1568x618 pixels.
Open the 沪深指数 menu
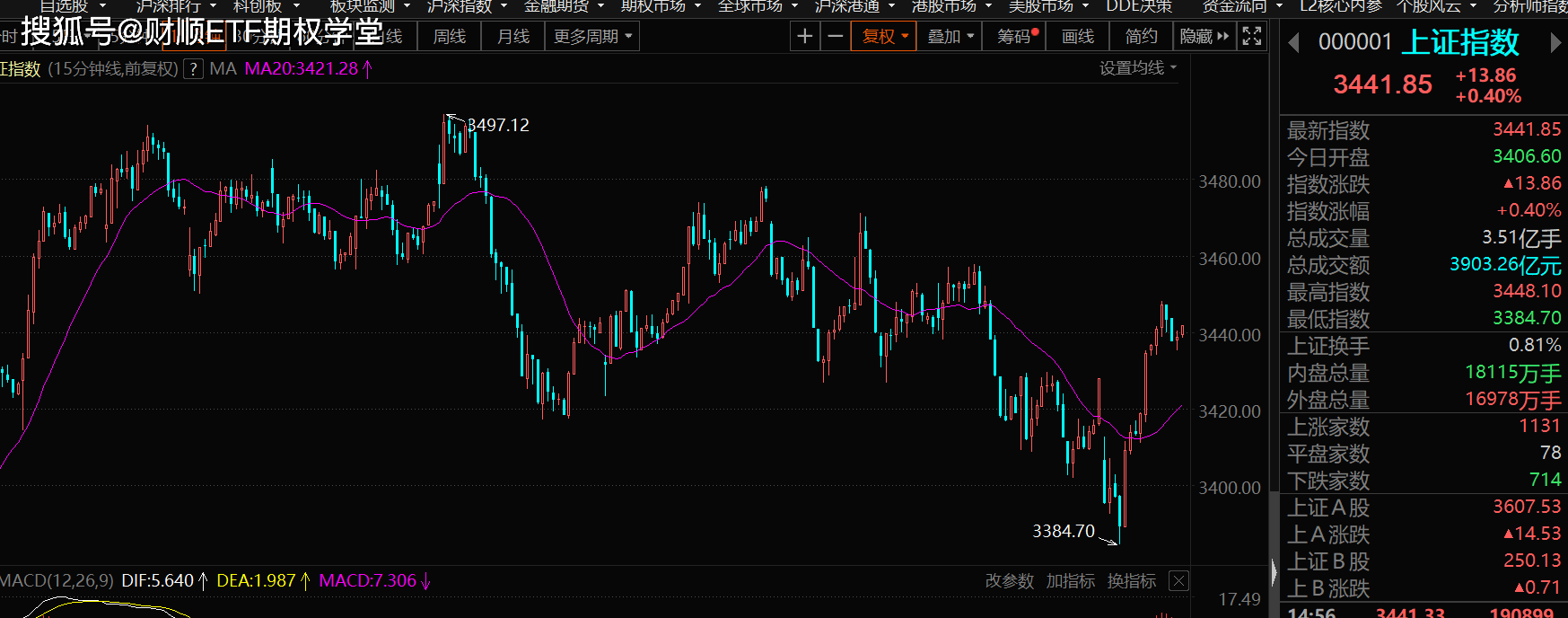click(x=467, y=6)
